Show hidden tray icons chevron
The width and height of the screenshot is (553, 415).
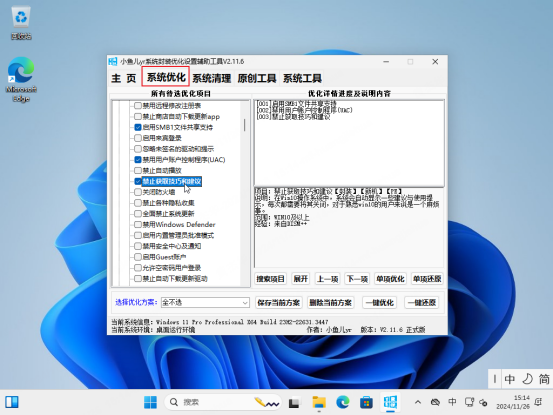(418, 402)
